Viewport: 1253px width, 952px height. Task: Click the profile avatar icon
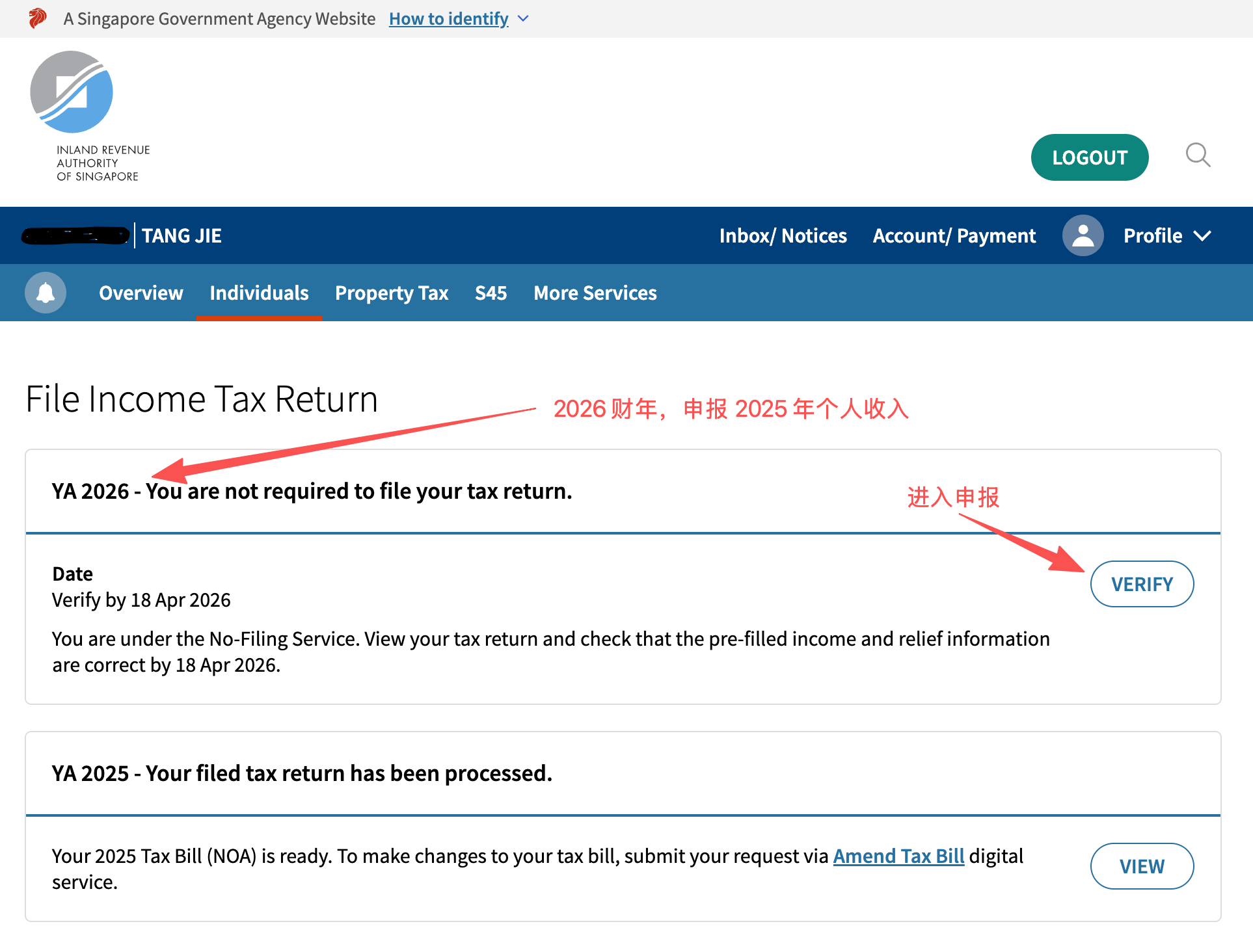(1083, 235)
